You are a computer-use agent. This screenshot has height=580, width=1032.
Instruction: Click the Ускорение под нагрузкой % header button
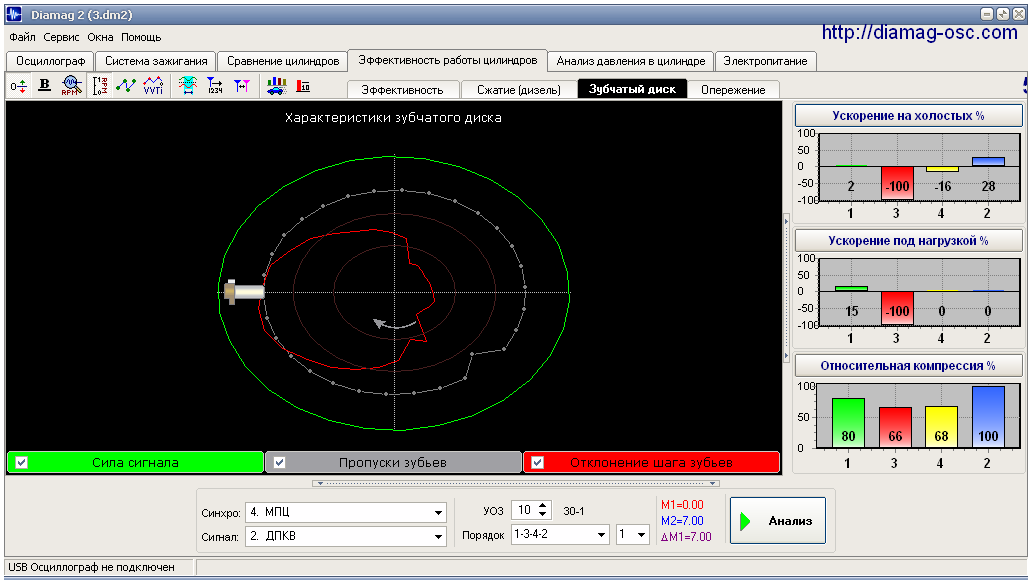[908, 241]
